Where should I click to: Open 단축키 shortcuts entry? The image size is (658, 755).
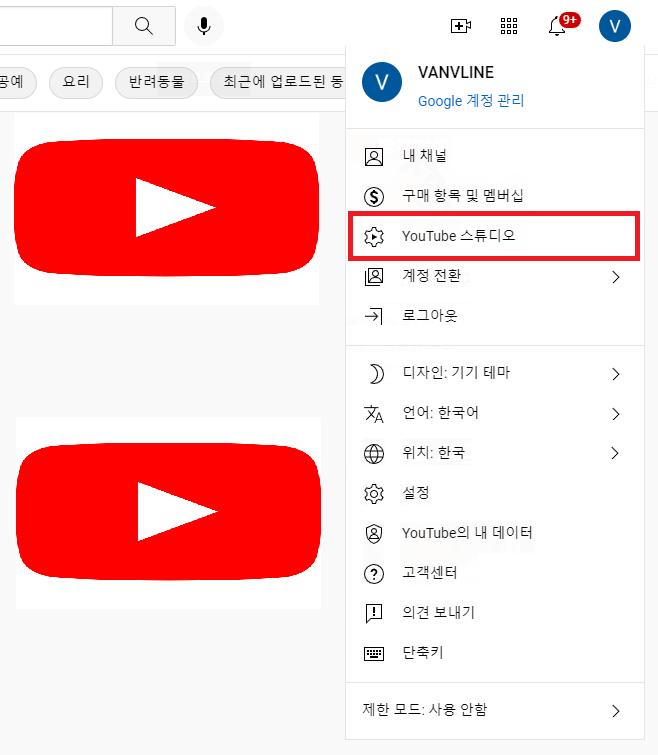coord(495,653)
